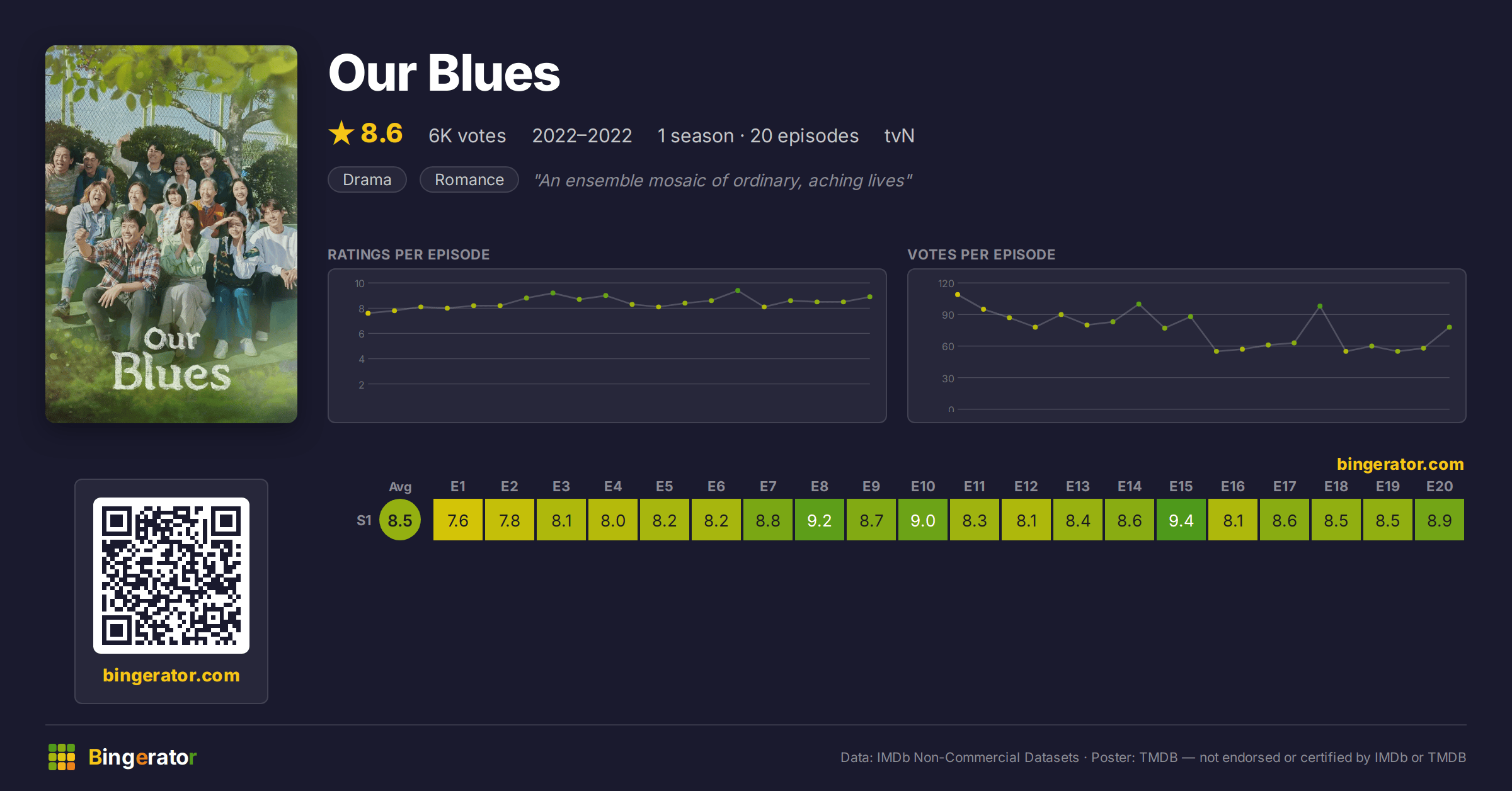Click the E7 rating cell 8.8
Image resolution: width=1512 pixels, height=791 pixels.
pos(768,520)
